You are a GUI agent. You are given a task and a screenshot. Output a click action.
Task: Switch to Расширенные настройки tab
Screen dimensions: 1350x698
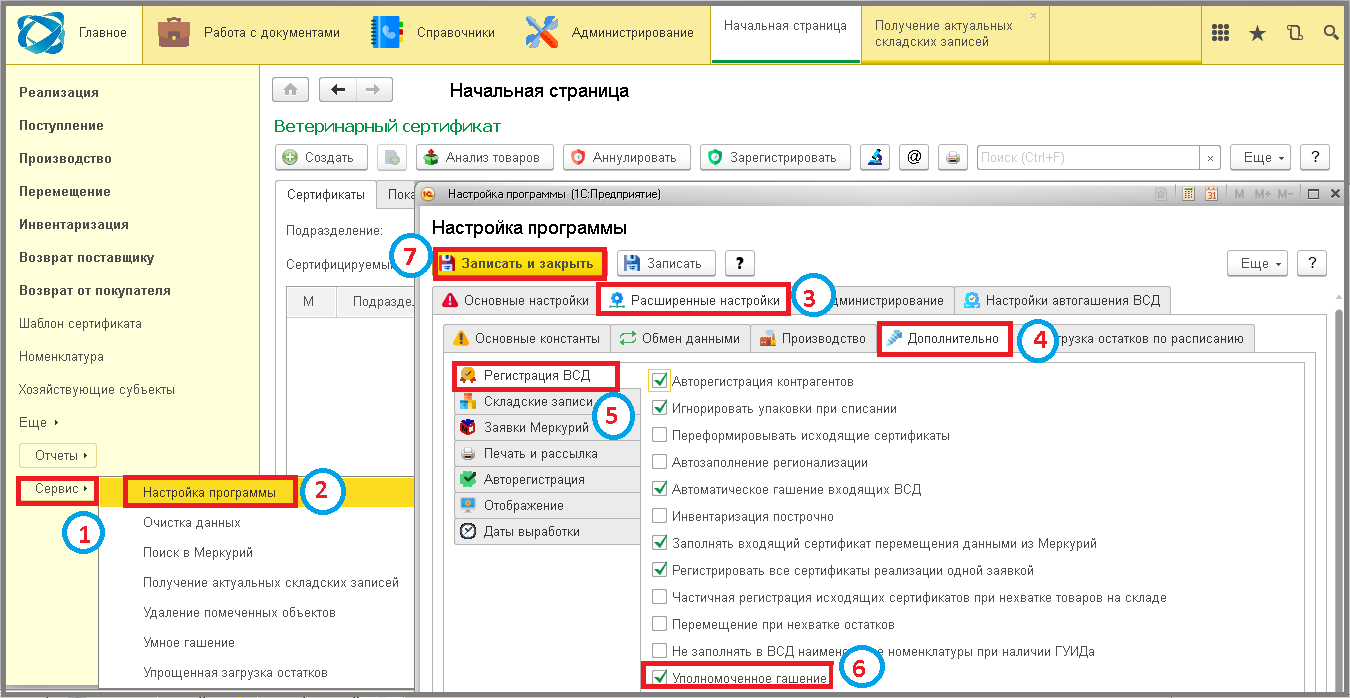point(694,299)
